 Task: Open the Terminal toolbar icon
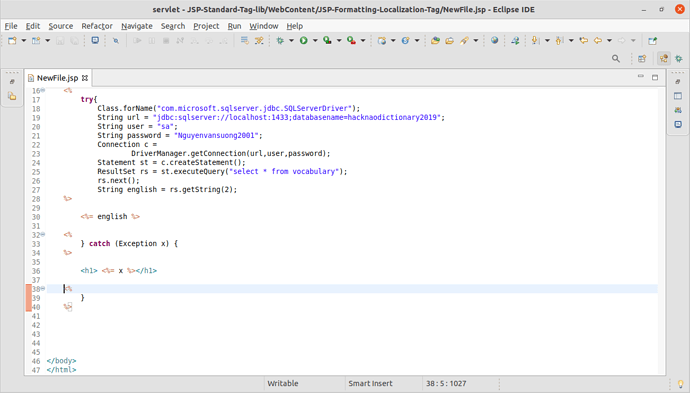pyautogui.click(x=95, y=40)
